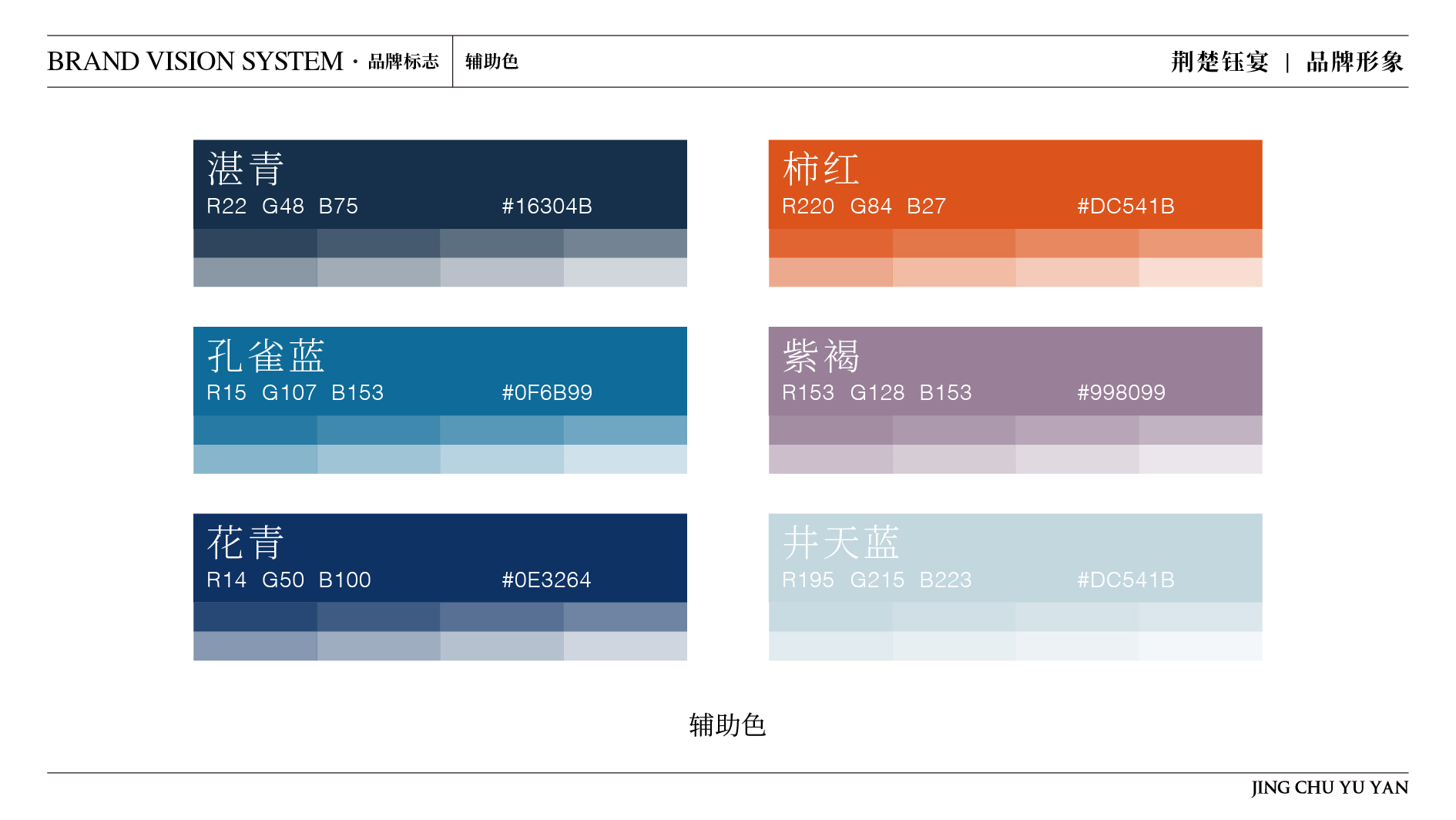Image resolution: width=1456 pixels, height=820 pixels.
Task: Click the 辅助色 header section label
Action: [491, 62]
